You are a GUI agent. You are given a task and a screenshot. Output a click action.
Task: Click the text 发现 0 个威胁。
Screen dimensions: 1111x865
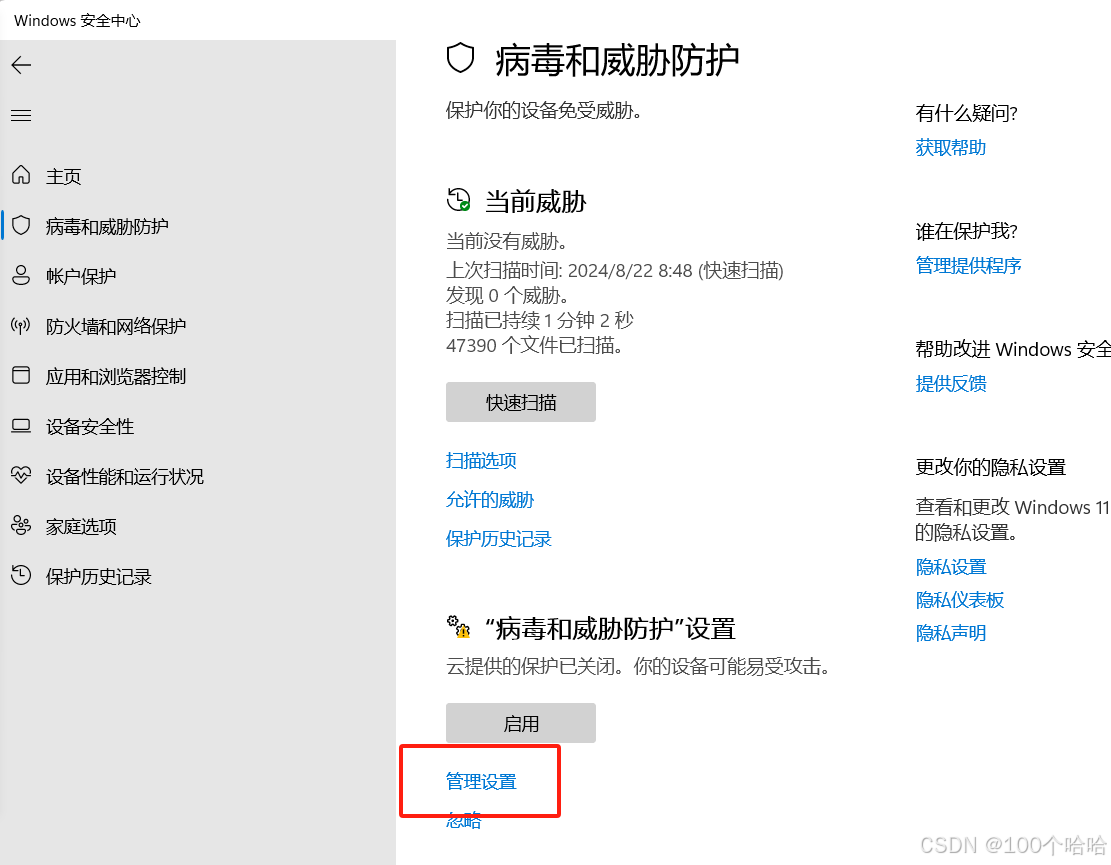click(507, 295)
